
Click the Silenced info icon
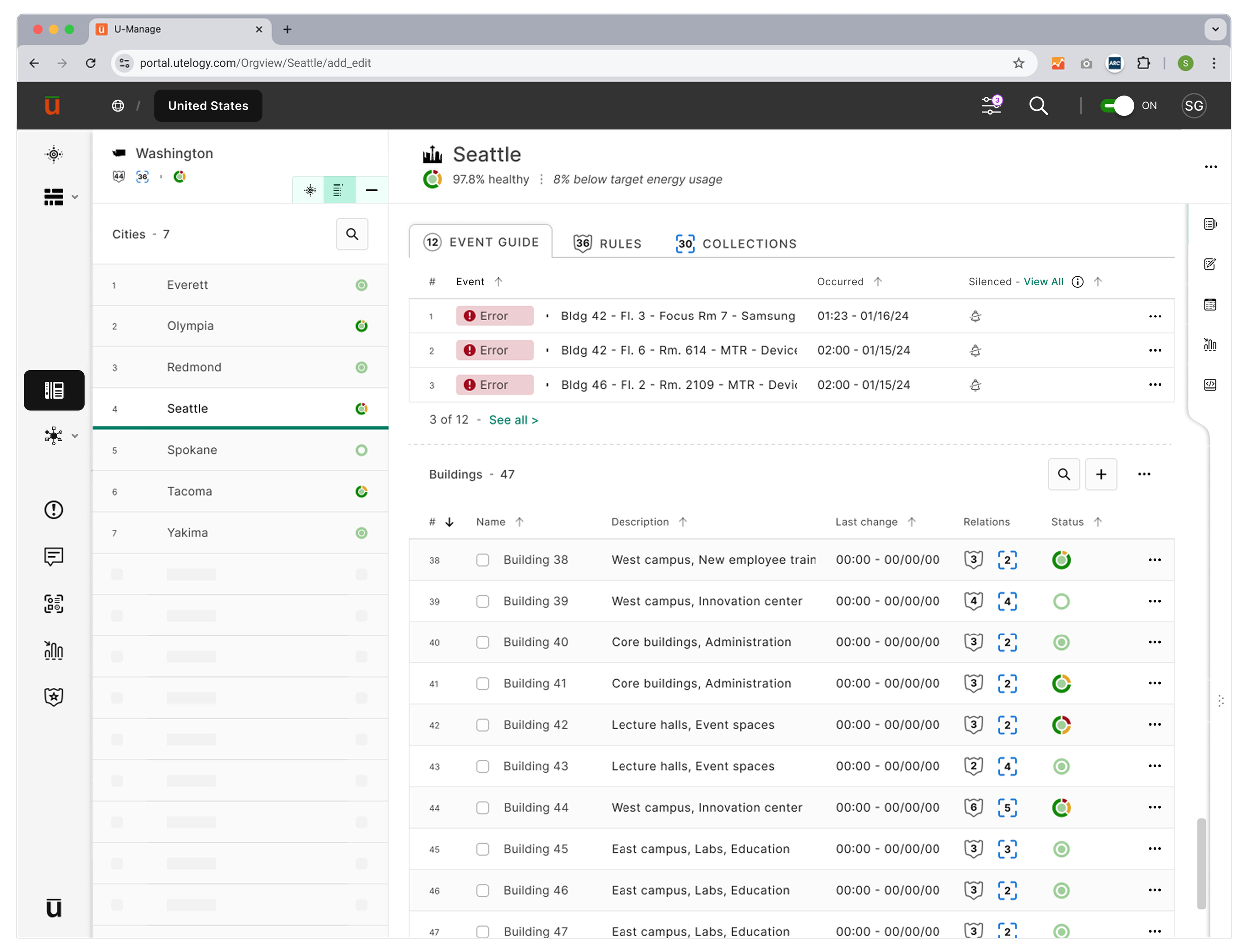pos(1077,282)
